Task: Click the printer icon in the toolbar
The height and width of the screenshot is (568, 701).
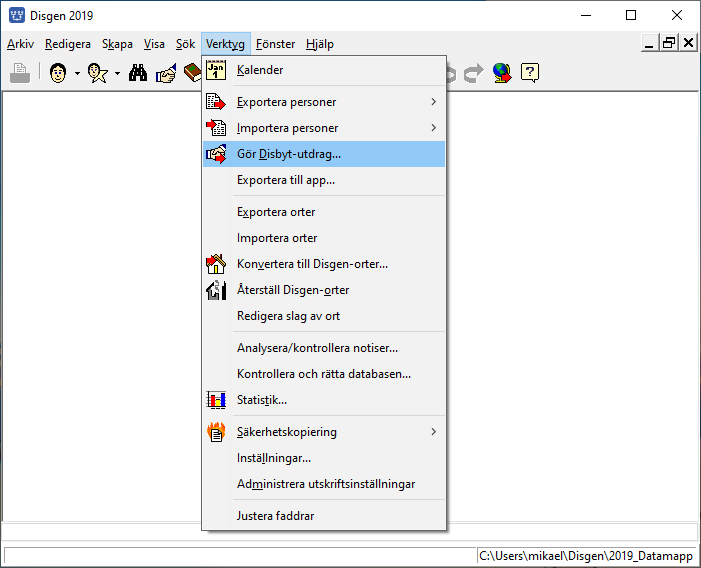Action: (x=20, y=73)
